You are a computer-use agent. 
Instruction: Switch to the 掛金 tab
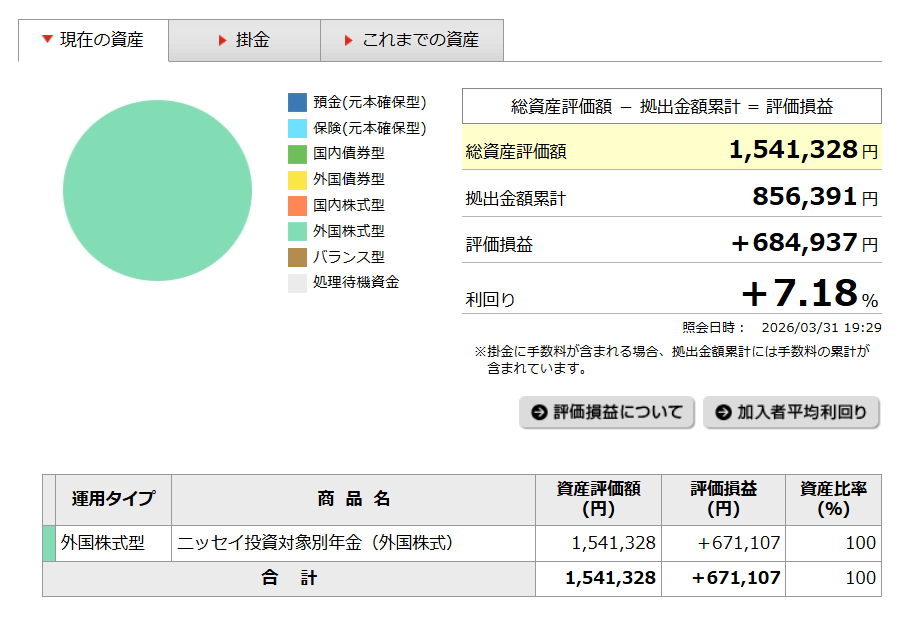(x=244, y=41)
